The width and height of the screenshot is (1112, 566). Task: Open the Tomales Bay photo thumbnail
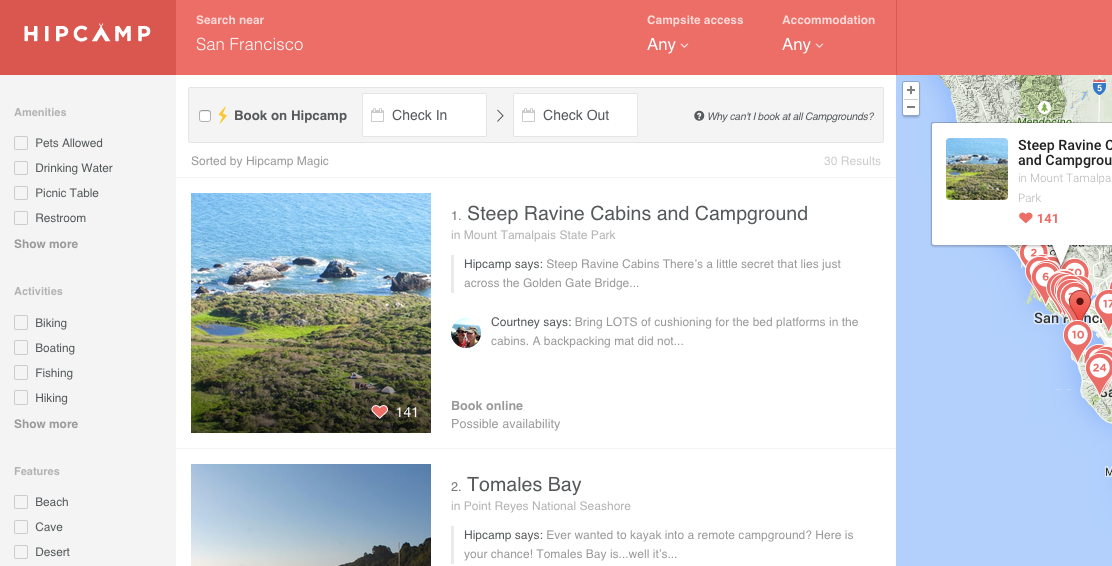click(x=311, y=515)
